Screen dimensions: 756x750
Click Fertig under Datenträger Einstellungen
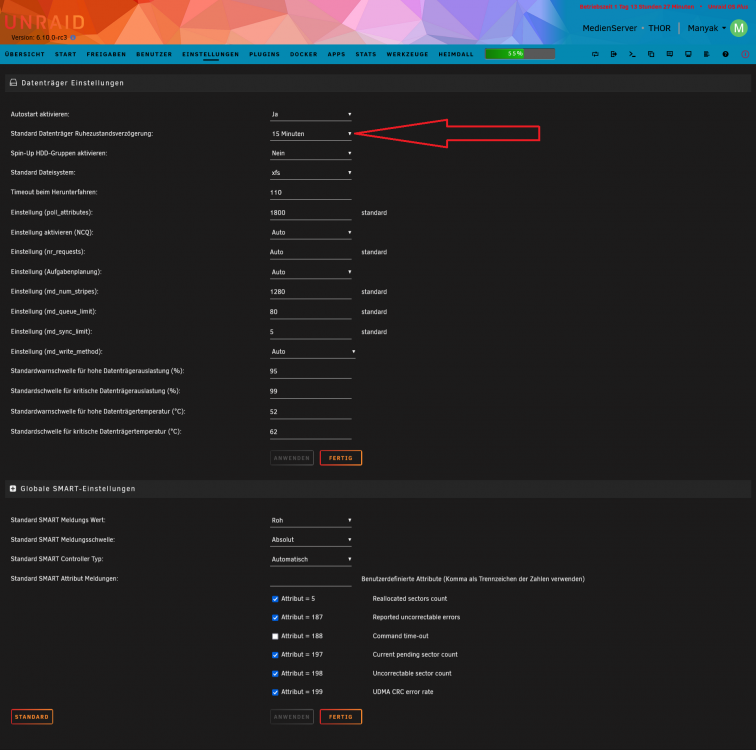pos(341,458)
